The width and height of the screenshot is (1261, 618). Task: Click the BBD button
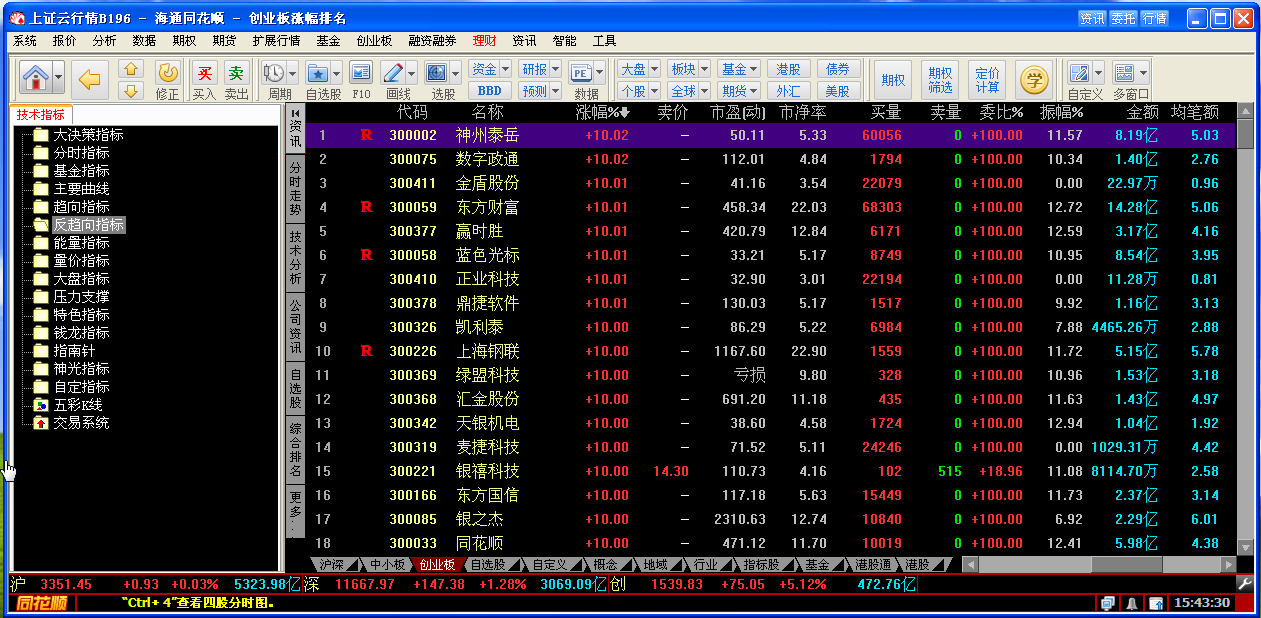490,91
